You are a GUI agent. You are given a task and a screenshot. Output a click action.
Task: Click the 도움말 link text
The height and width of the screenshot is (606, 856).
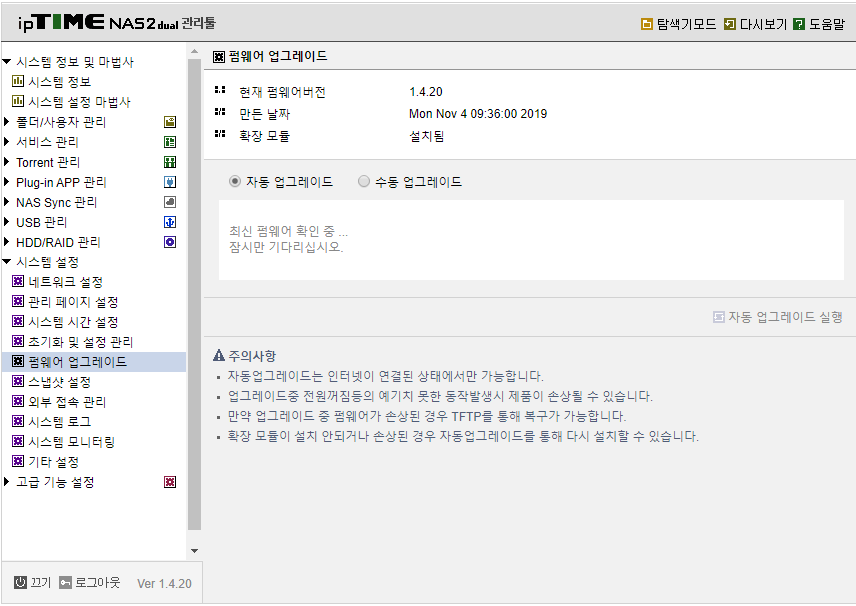pos(827,24)
